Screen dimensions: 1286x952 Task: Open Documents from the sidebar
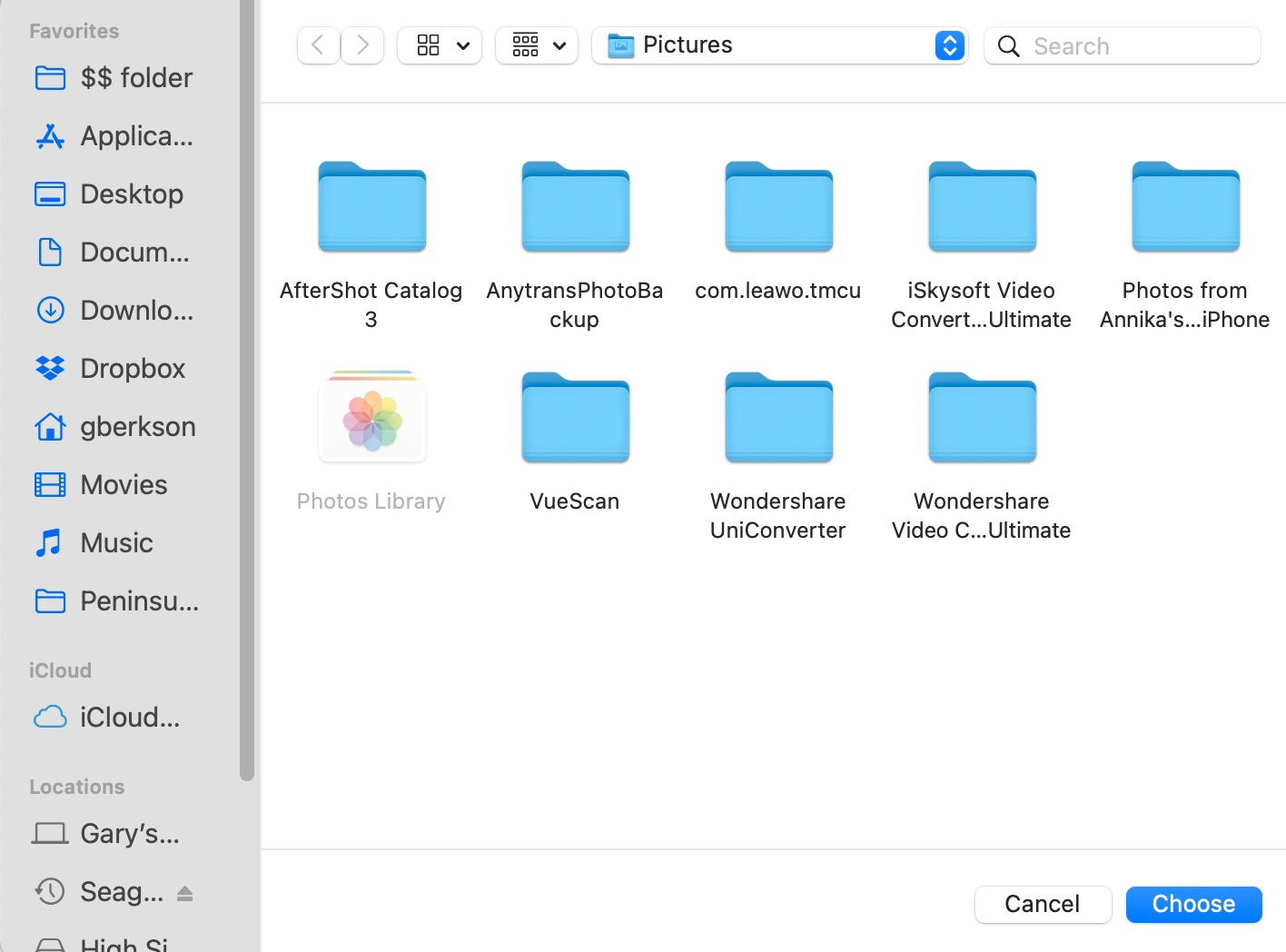pyautogui.click(x=112, y=253)
